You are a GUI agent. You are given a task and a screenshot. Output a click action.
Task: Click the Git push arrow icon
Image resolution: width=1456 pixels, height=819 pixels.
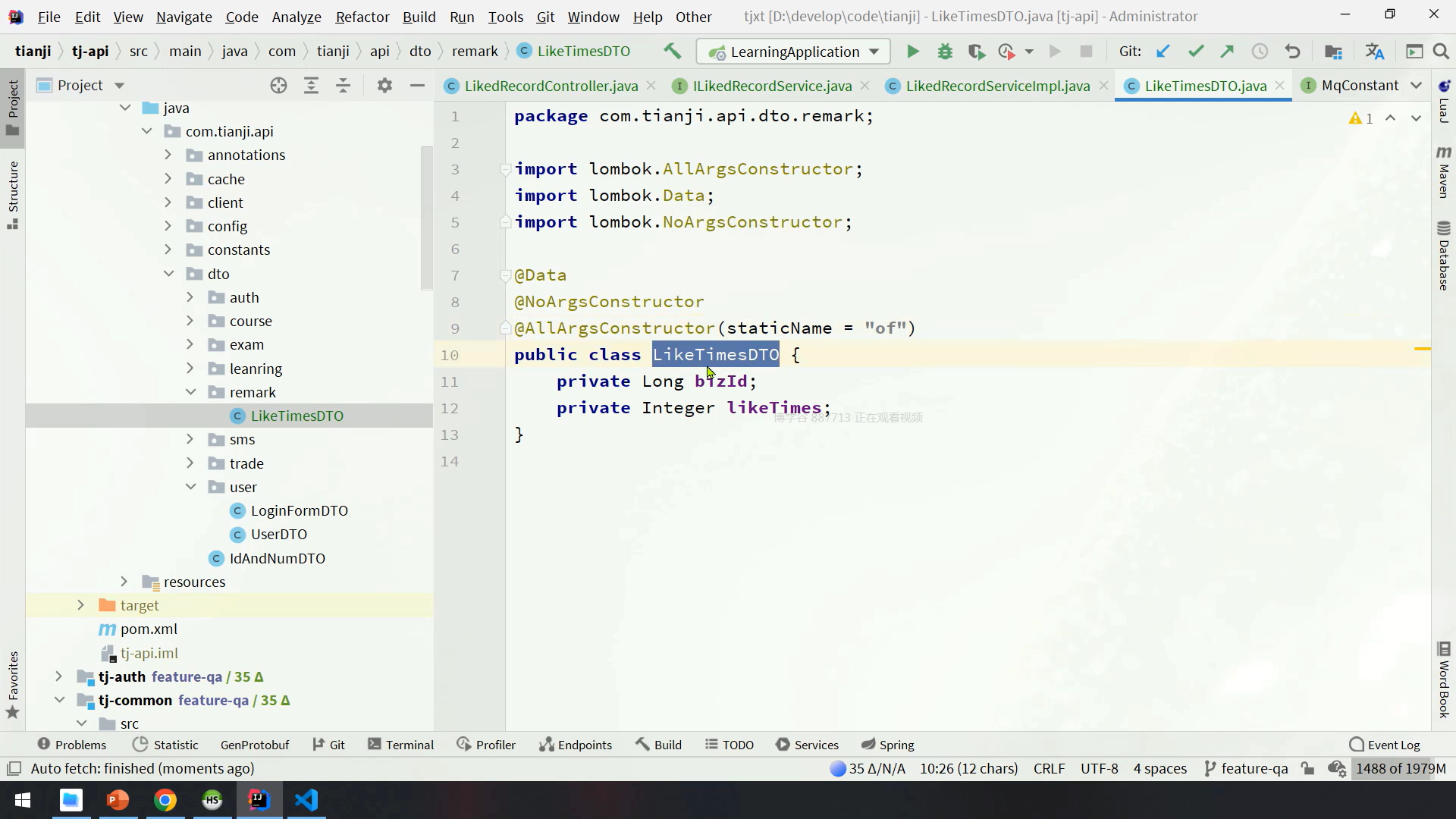pos(1227,52)
